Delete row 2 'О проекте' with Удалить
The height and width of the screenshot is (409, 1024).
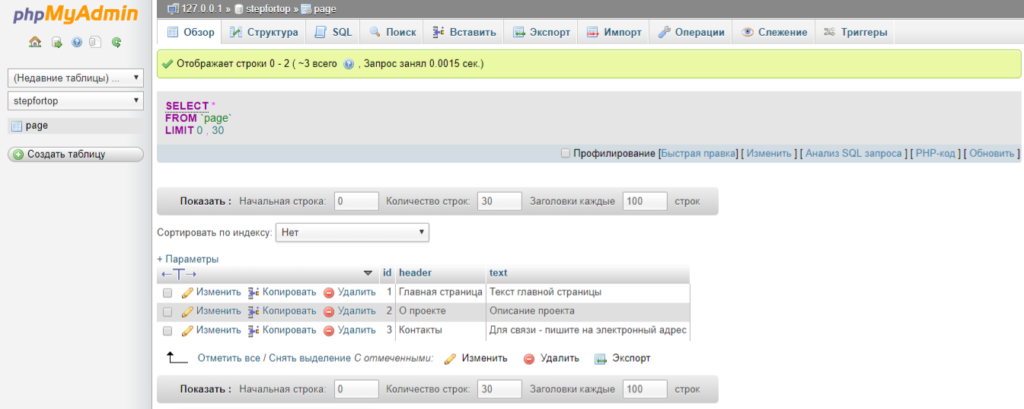pyautogui.click(x=349, y=311)
